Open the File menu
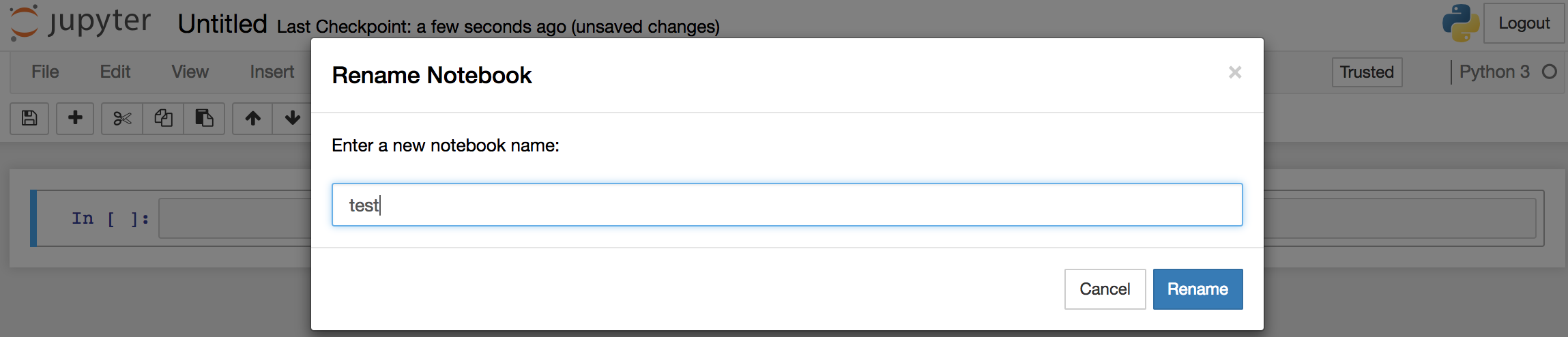Screen dimensions: 1568x337 click(45, 72)
